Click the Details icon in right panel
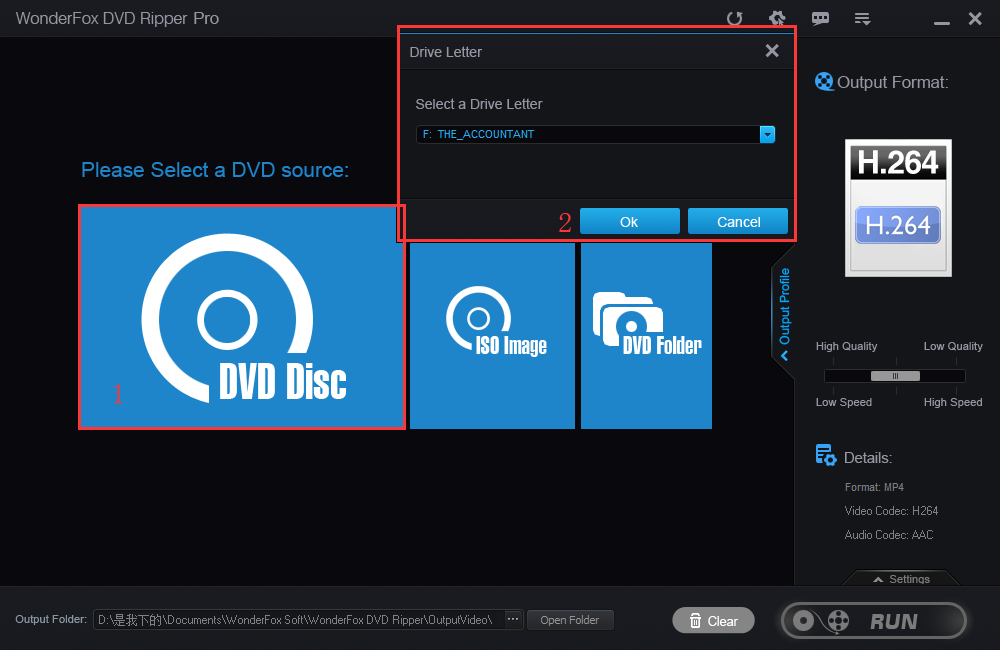 coord(826,456)
